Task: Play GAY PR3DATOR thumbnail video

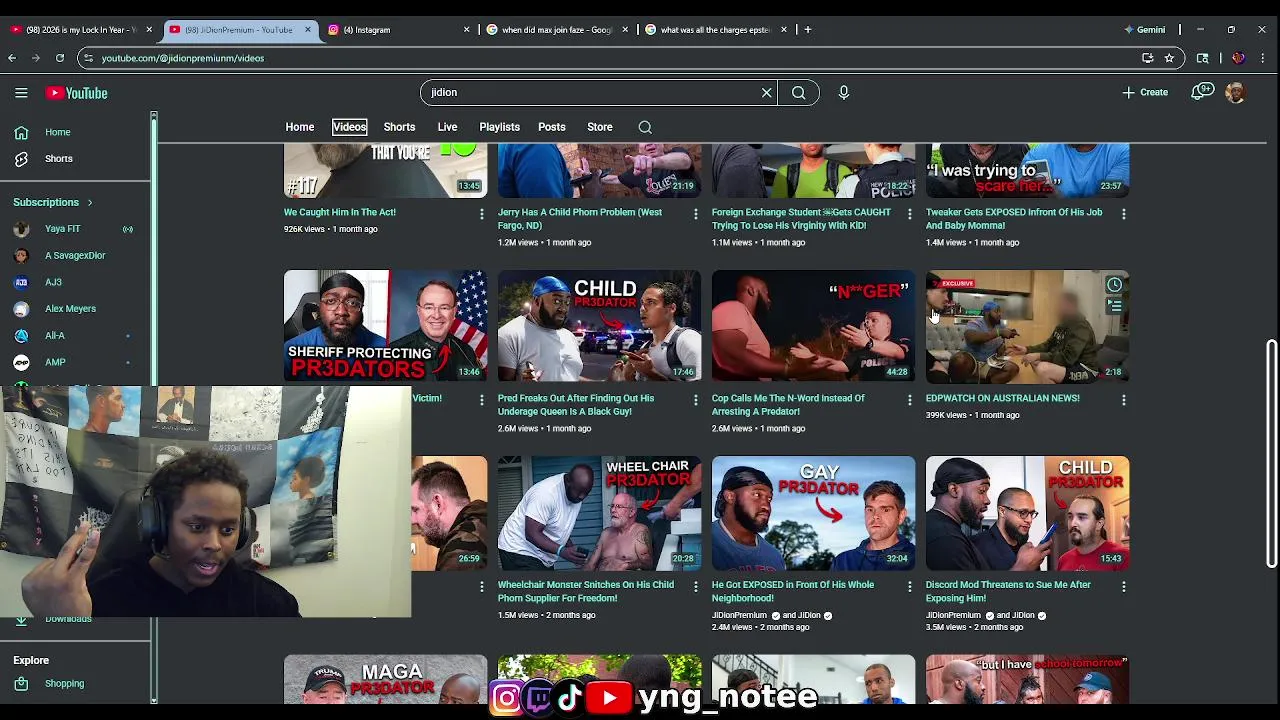Action: (813, 513)
